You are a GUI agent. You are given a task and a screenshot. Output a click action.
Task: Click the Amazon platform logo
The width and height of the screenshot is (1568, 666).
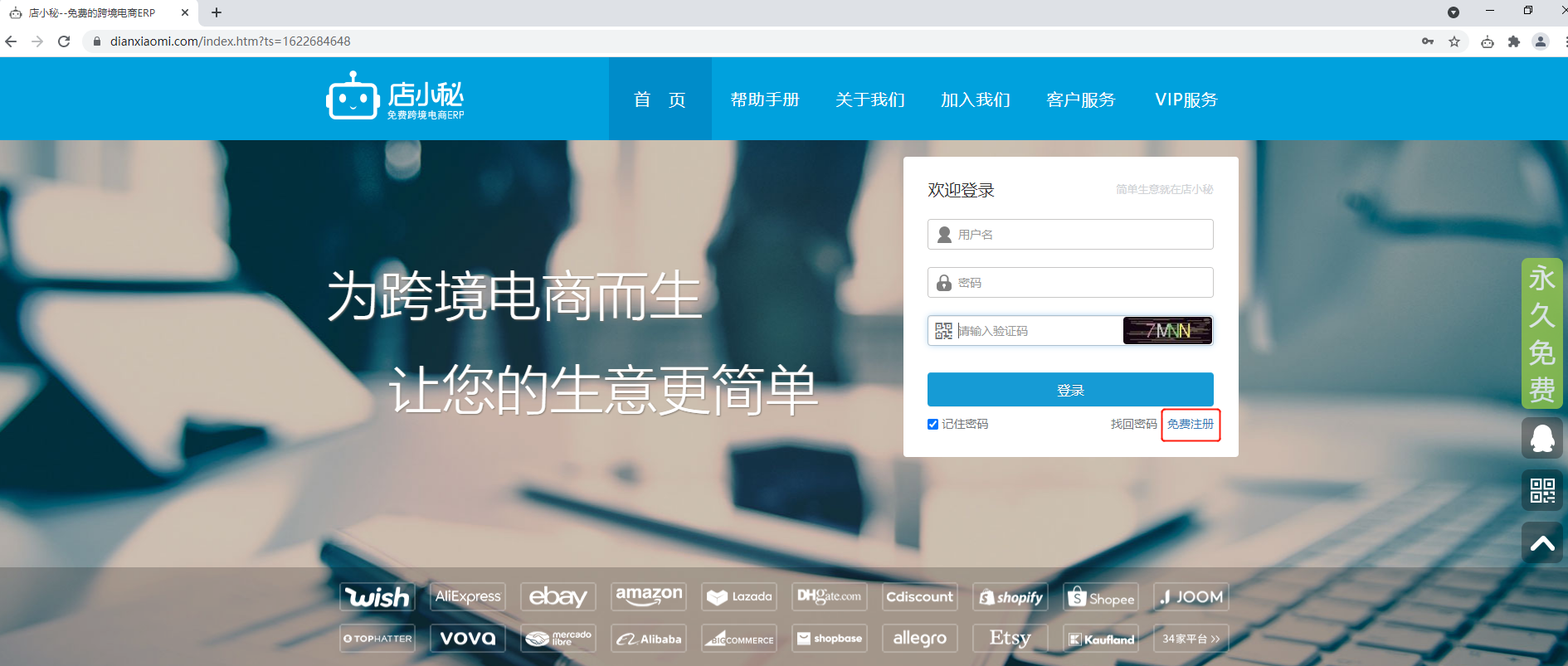[x=649, y=596]
